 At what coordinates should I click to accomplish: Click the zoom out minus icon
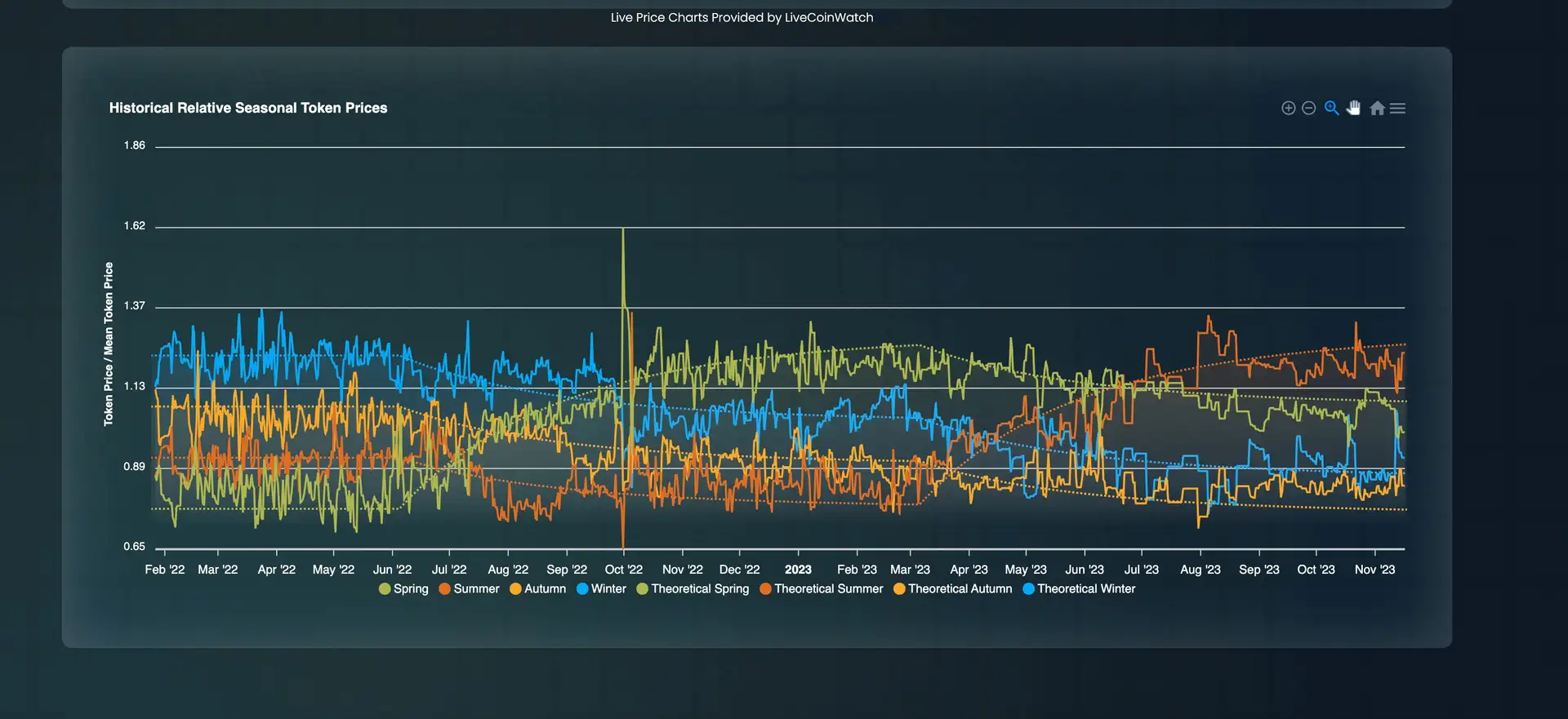pos(1308,109)
